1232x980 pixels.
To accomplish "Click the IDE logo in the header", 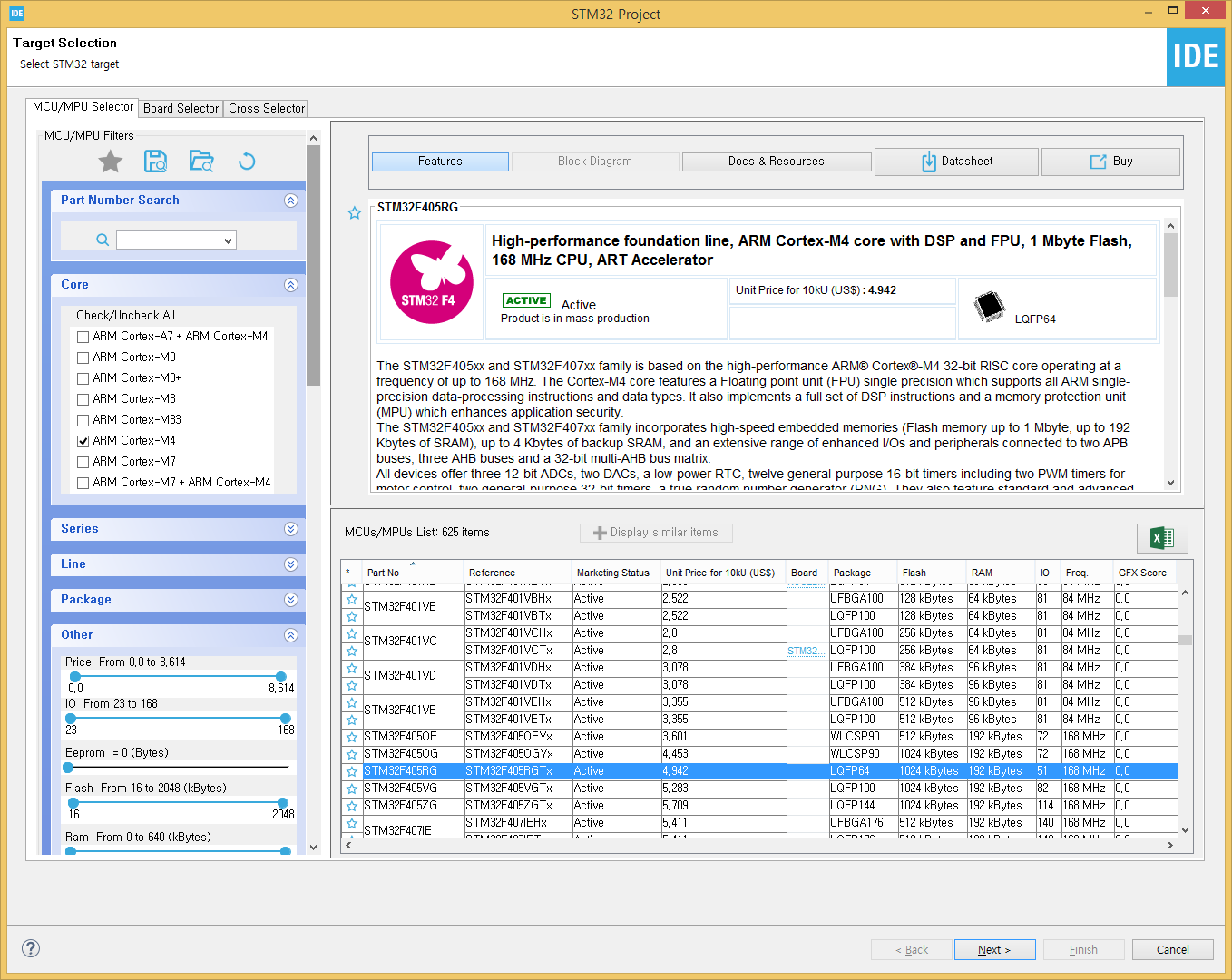I will [x=1195, y=57].
